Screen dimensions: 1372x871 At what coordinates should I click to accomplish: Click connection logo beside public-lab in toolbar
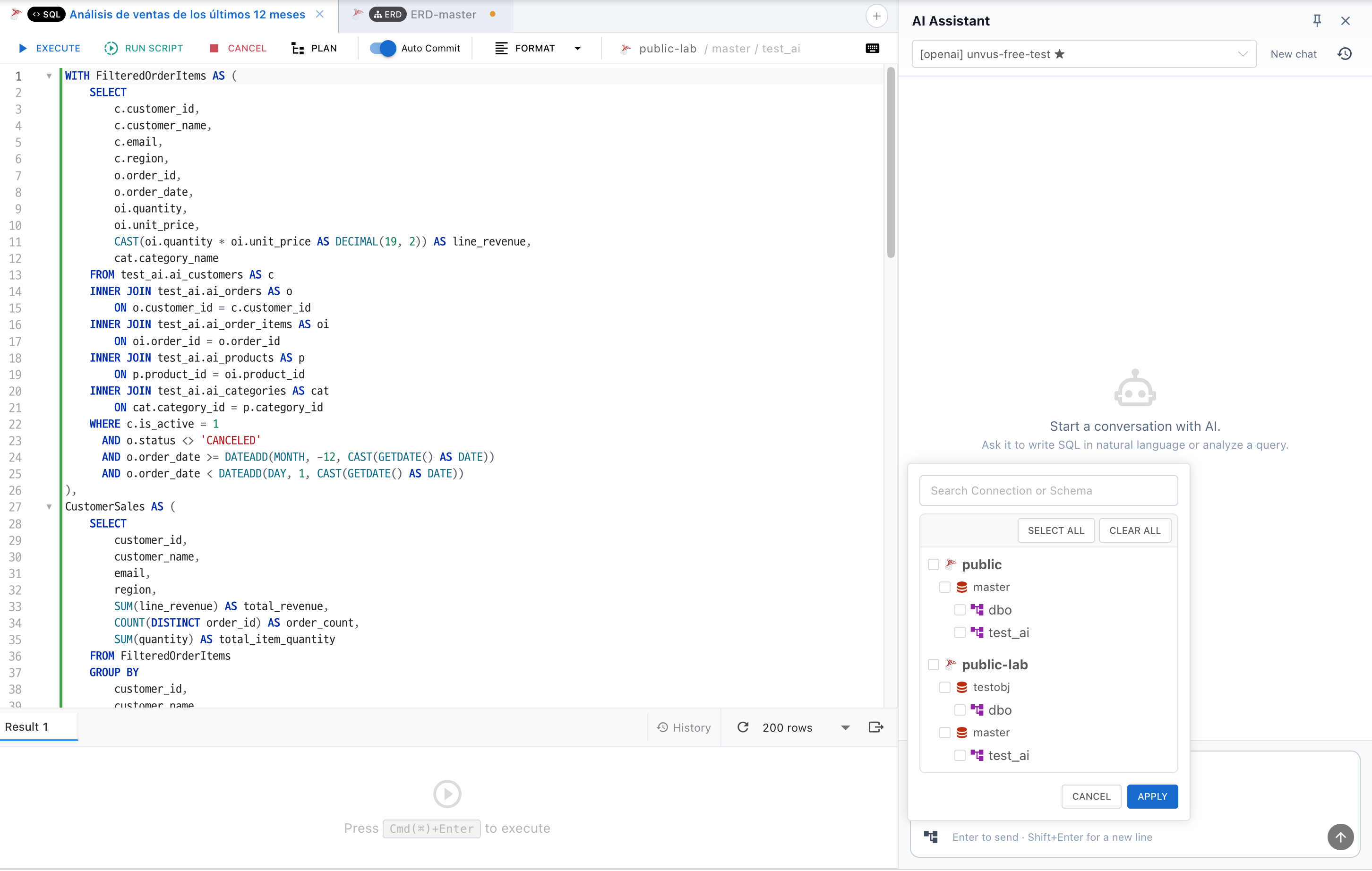coord(626,49)
